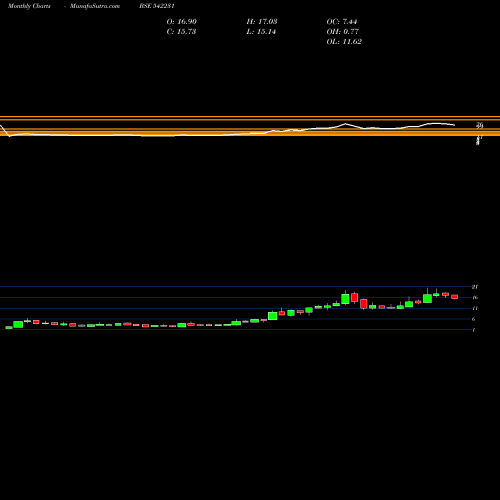
Task: Click the price axis label 16
Action: pos(475,298)
